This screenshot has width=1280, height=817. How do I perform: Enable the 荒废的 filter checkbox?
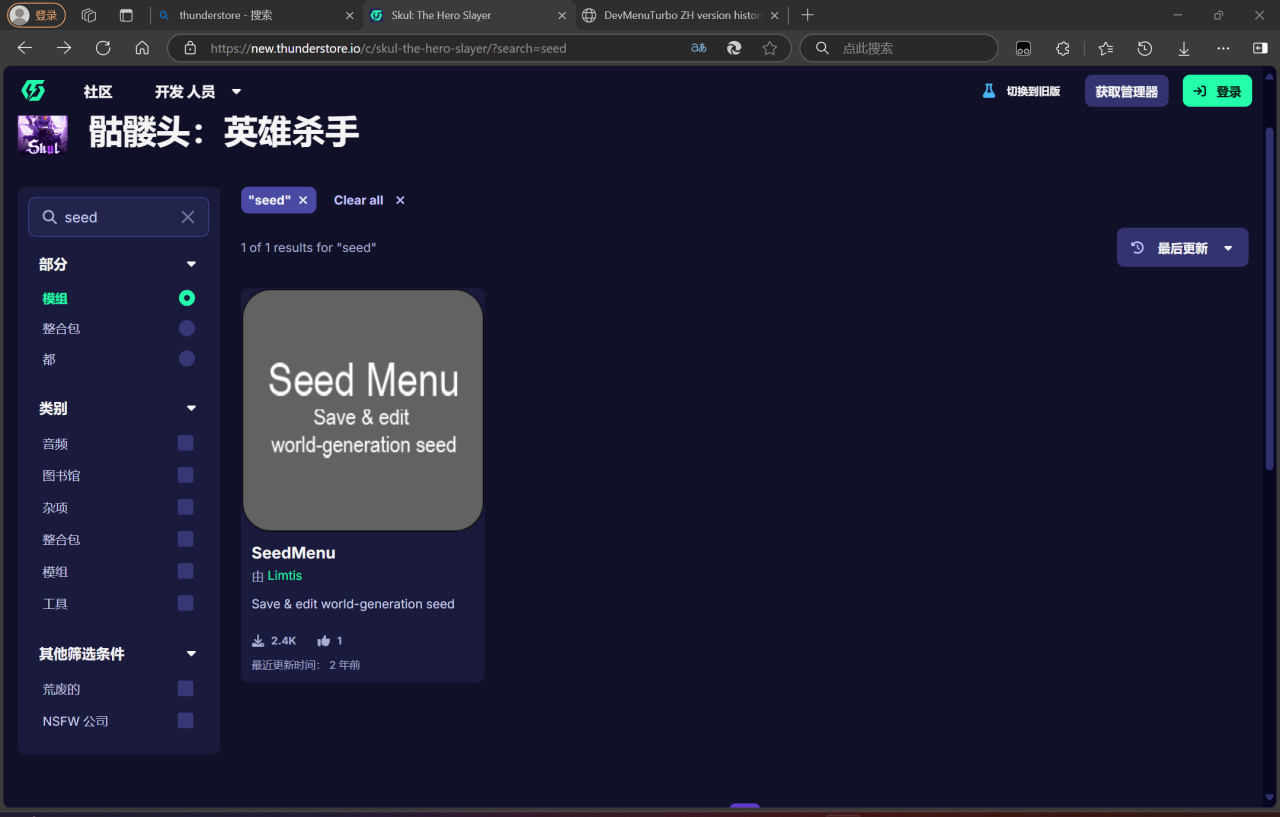(185, 688)
